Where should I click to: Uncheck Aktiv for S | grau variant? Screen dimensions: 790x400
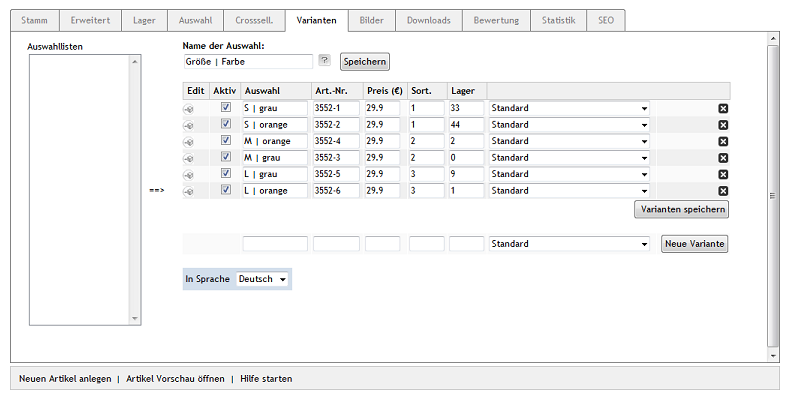tap(226, 108)
